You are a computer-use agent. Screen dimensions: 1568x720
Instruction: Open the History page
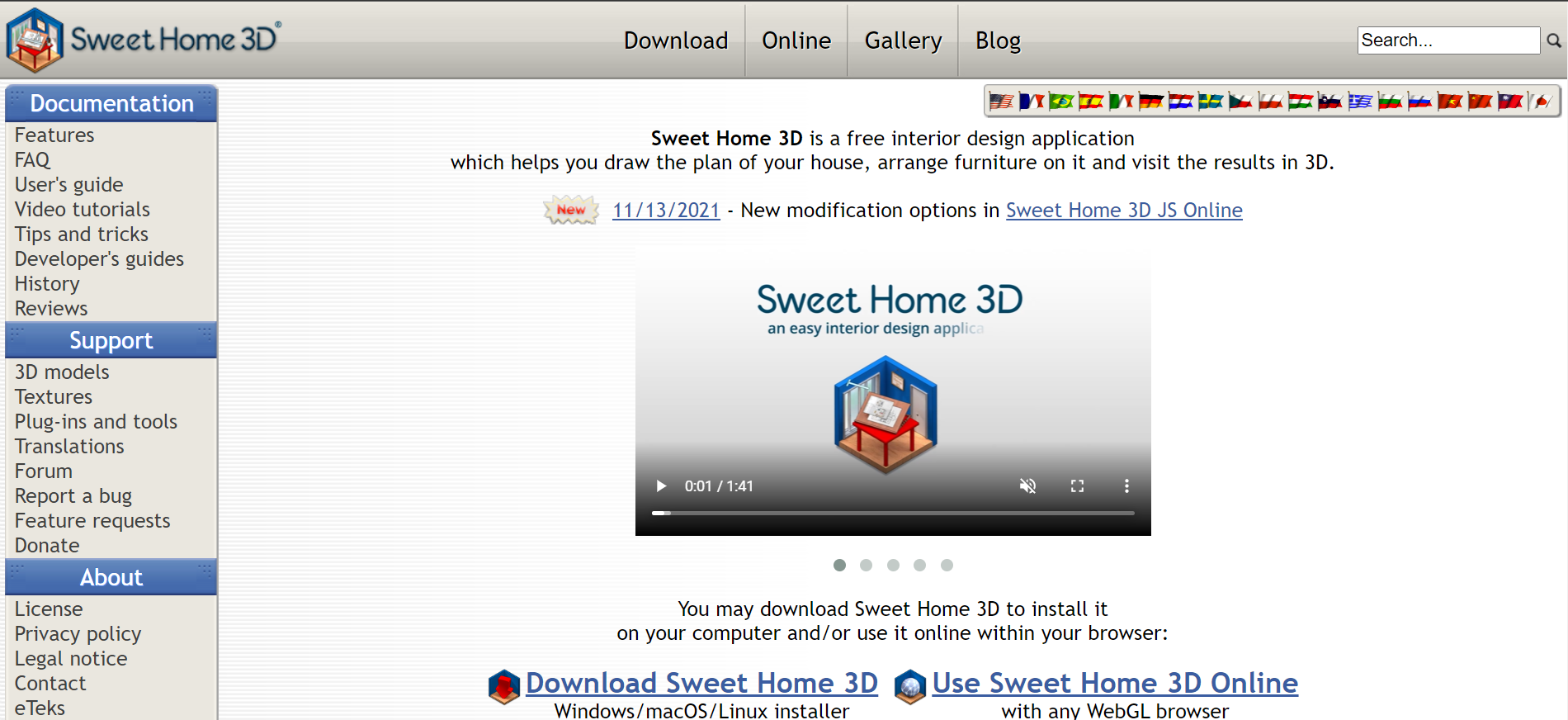pyautogui.click(x=47, y=283)
